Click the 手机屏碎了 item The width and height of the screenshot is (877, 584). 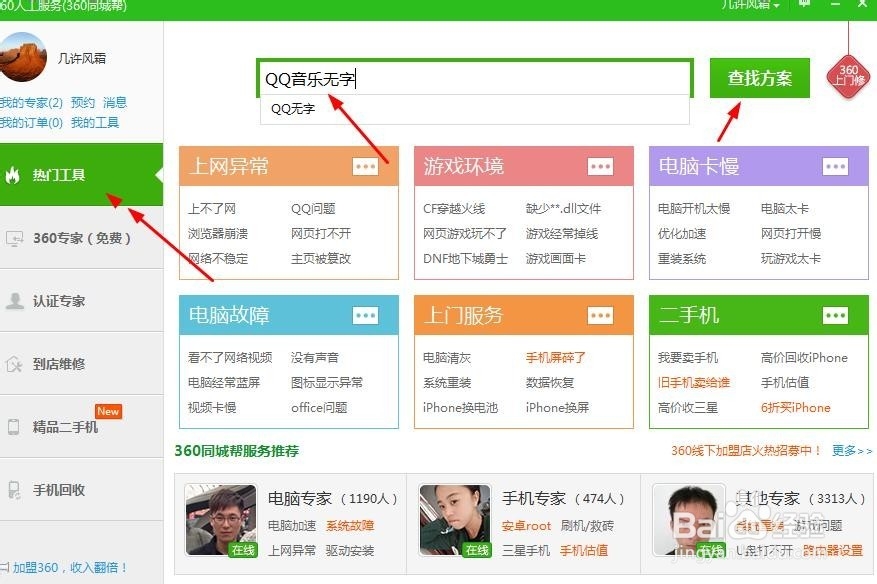[556, 357]
